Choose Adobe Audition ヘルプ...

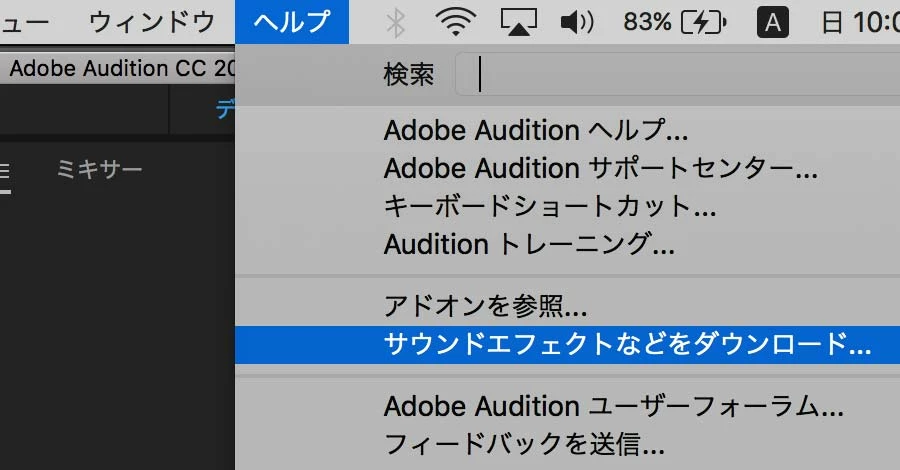[567, 130]
